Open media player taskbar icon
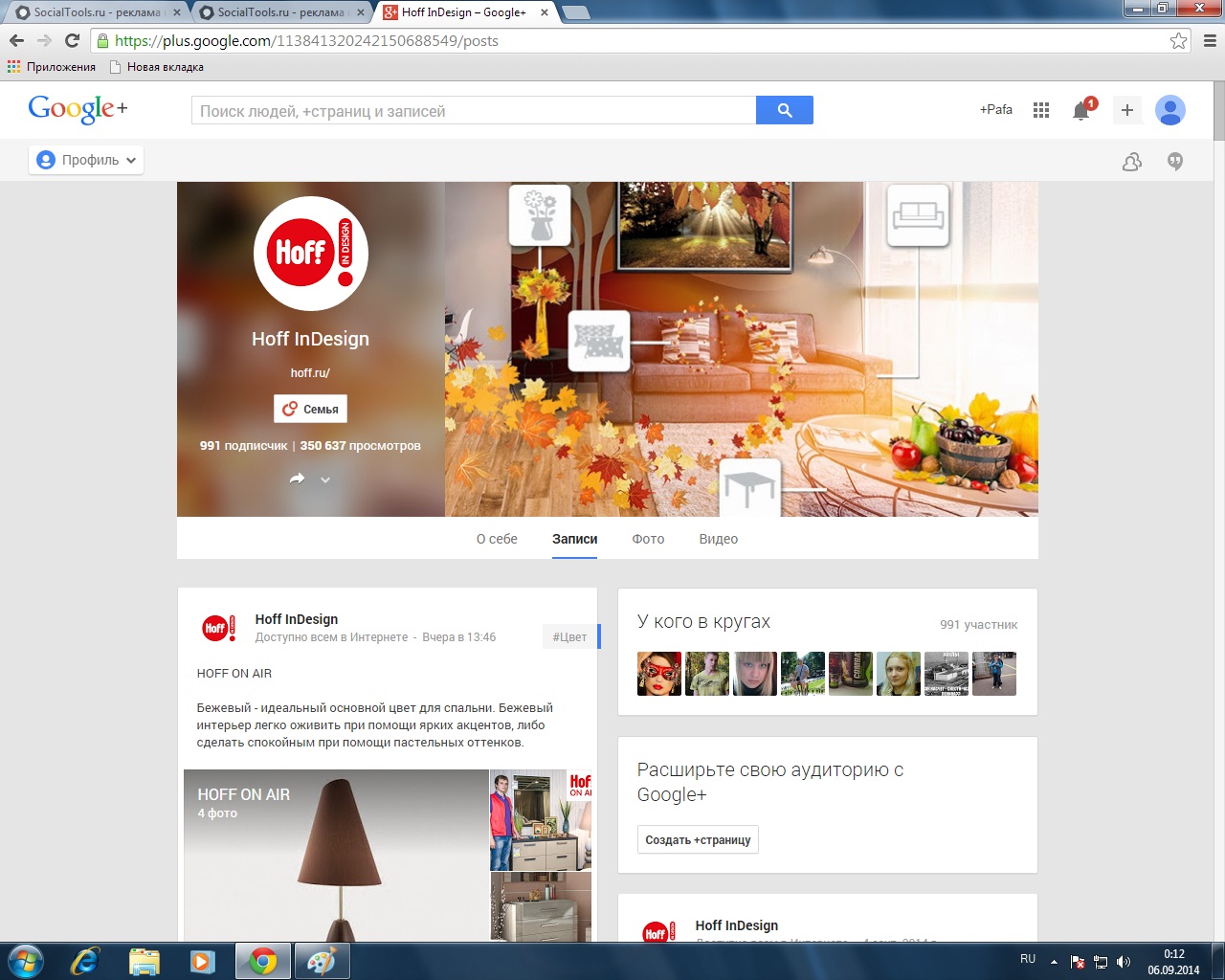This screenshot has height=980, width=1225. (x=203, y=961)
